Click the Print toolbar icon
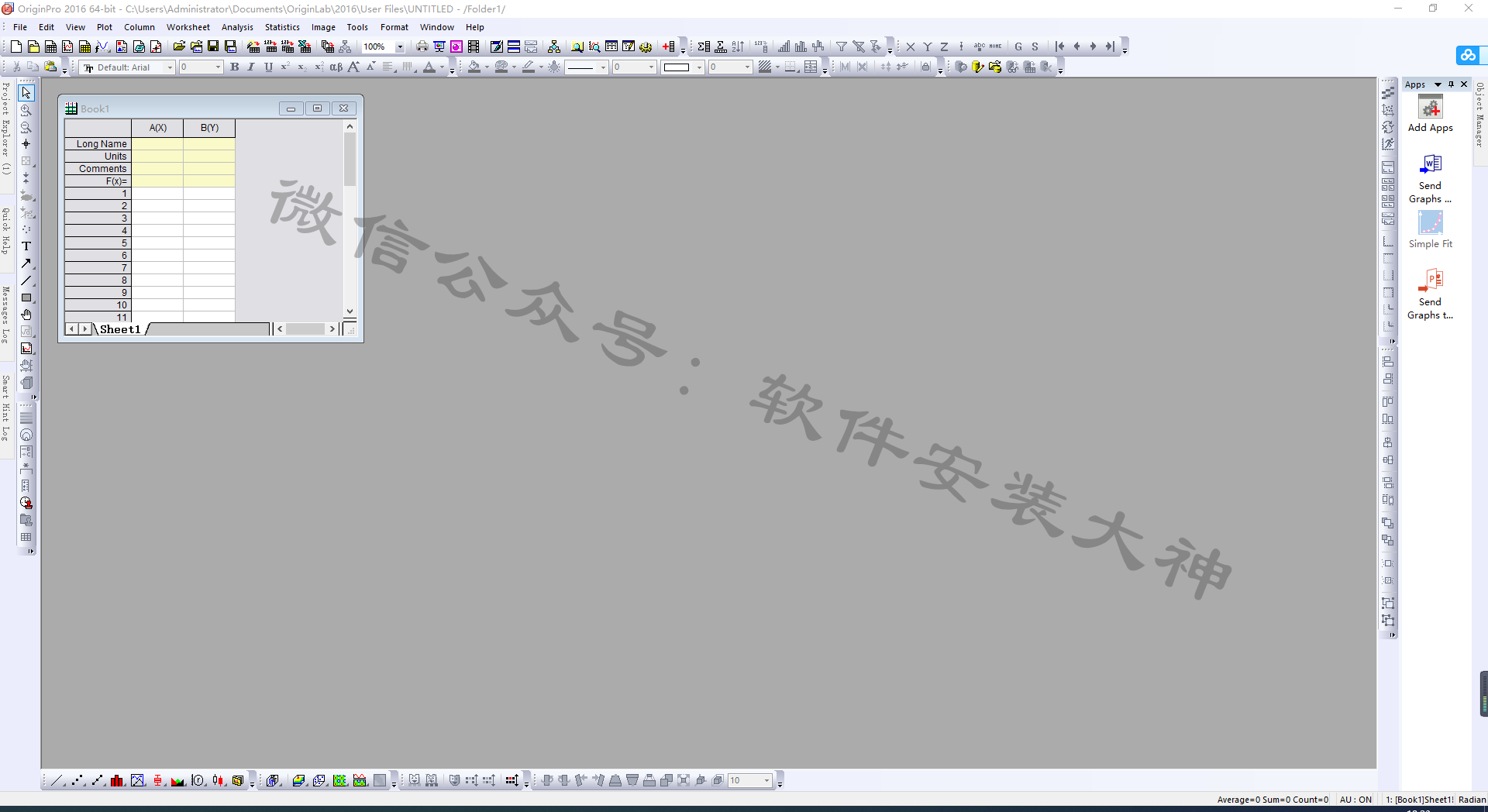 (422, 46)
